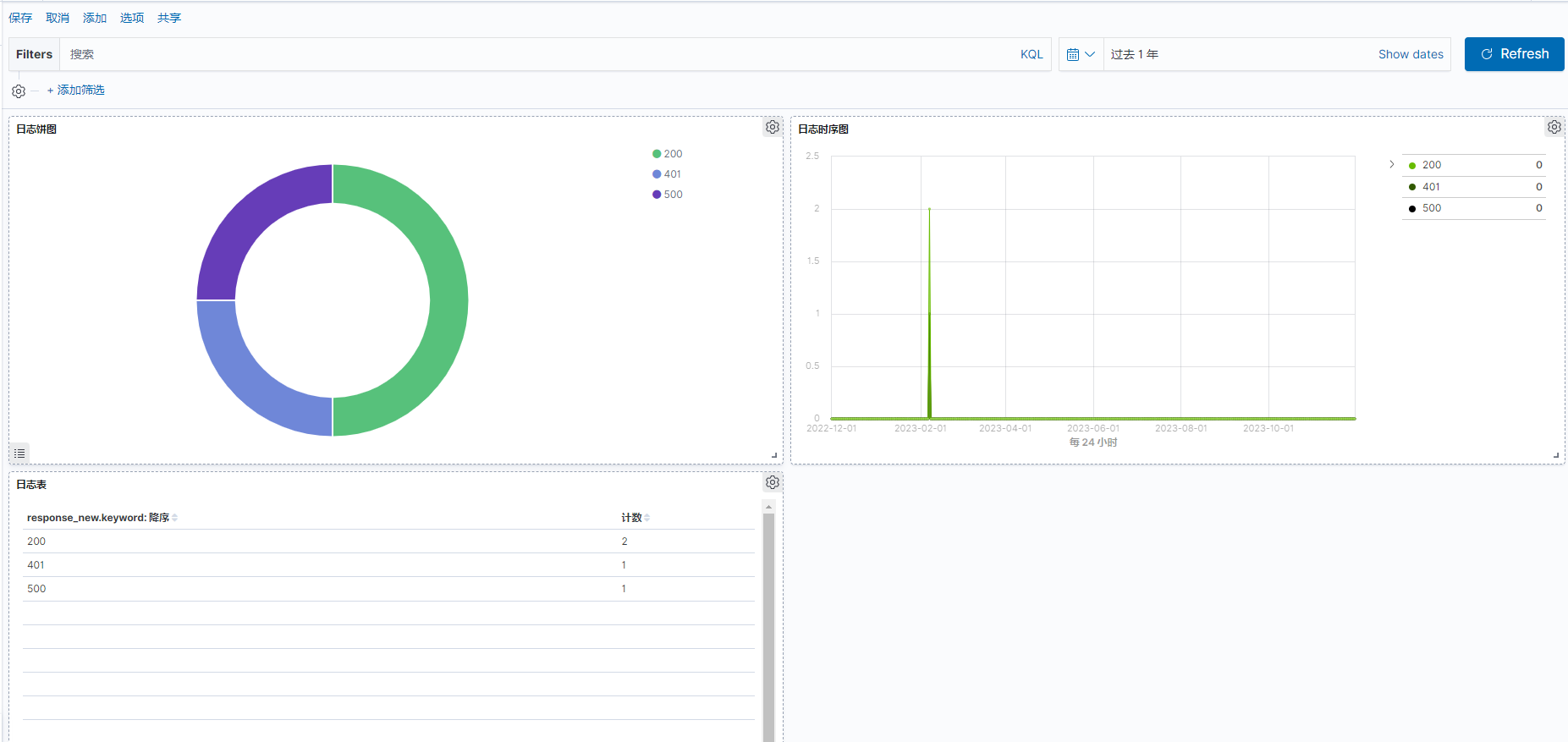Toggle the 200 series in timeline legend

[x=1474, y=165]
